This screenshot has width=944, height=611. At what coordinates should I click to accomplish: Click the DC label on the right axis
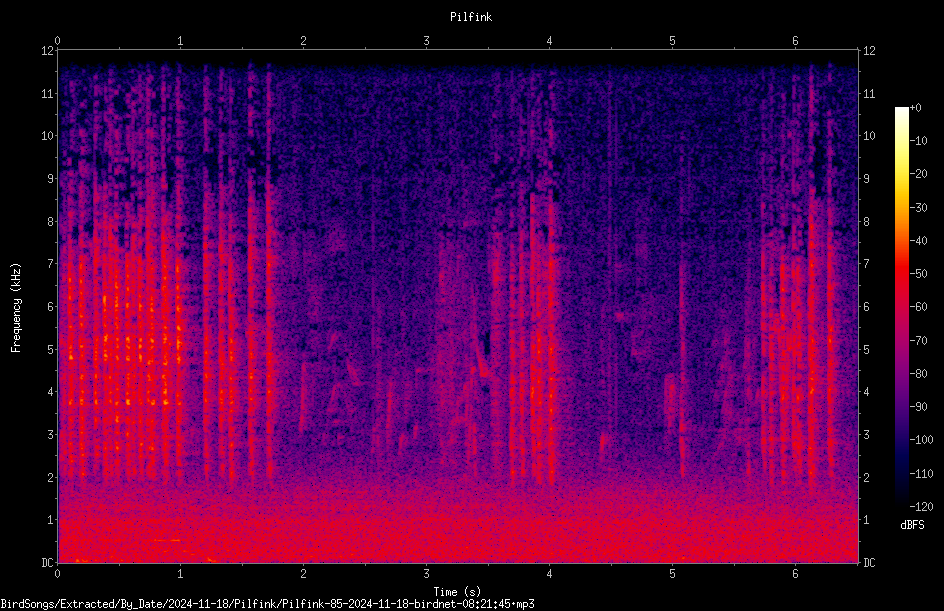(869, 562)
